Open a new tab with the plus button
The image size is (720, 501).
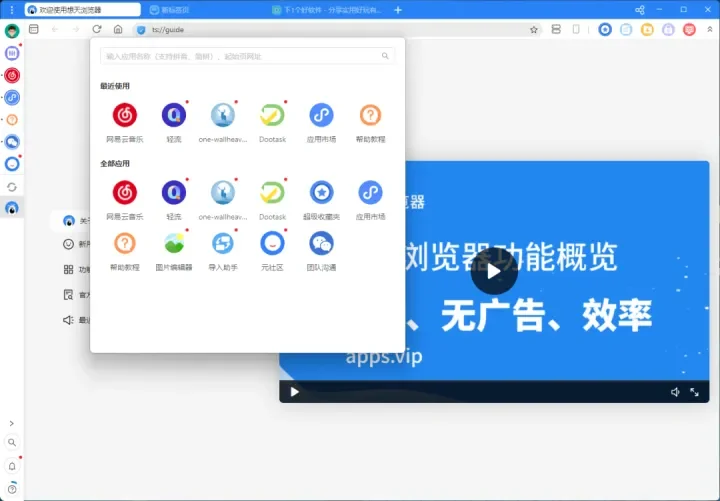pos(398,10)
